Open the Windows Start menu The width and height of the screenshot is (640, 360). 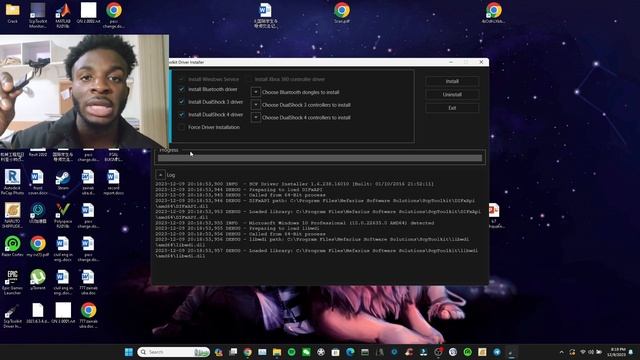coord(129,352)
